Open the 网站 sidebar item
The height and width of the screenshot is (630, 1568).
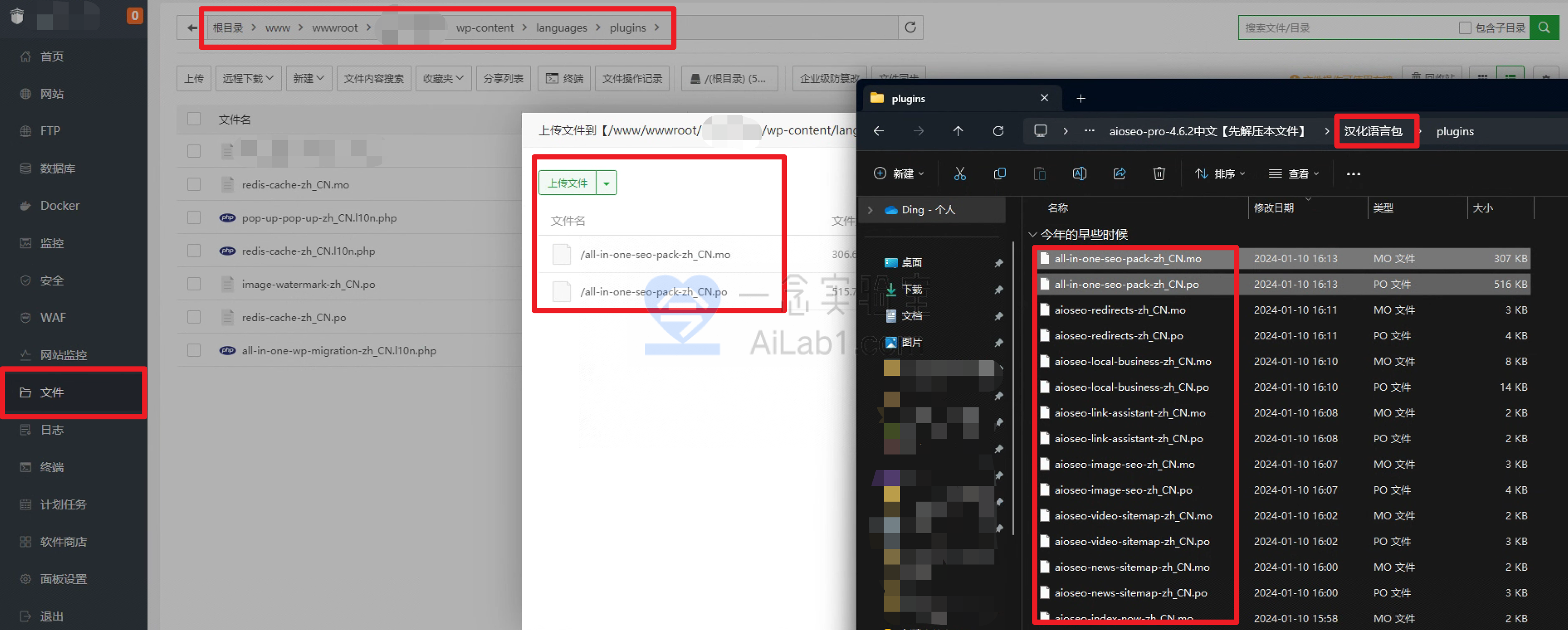pyautogui.click(x=52, y=93)
